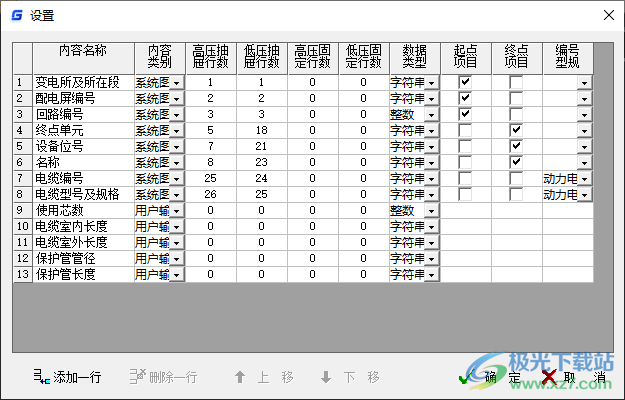Click the 添加一行 button label
Screen dimensions: 625x400
77,377
